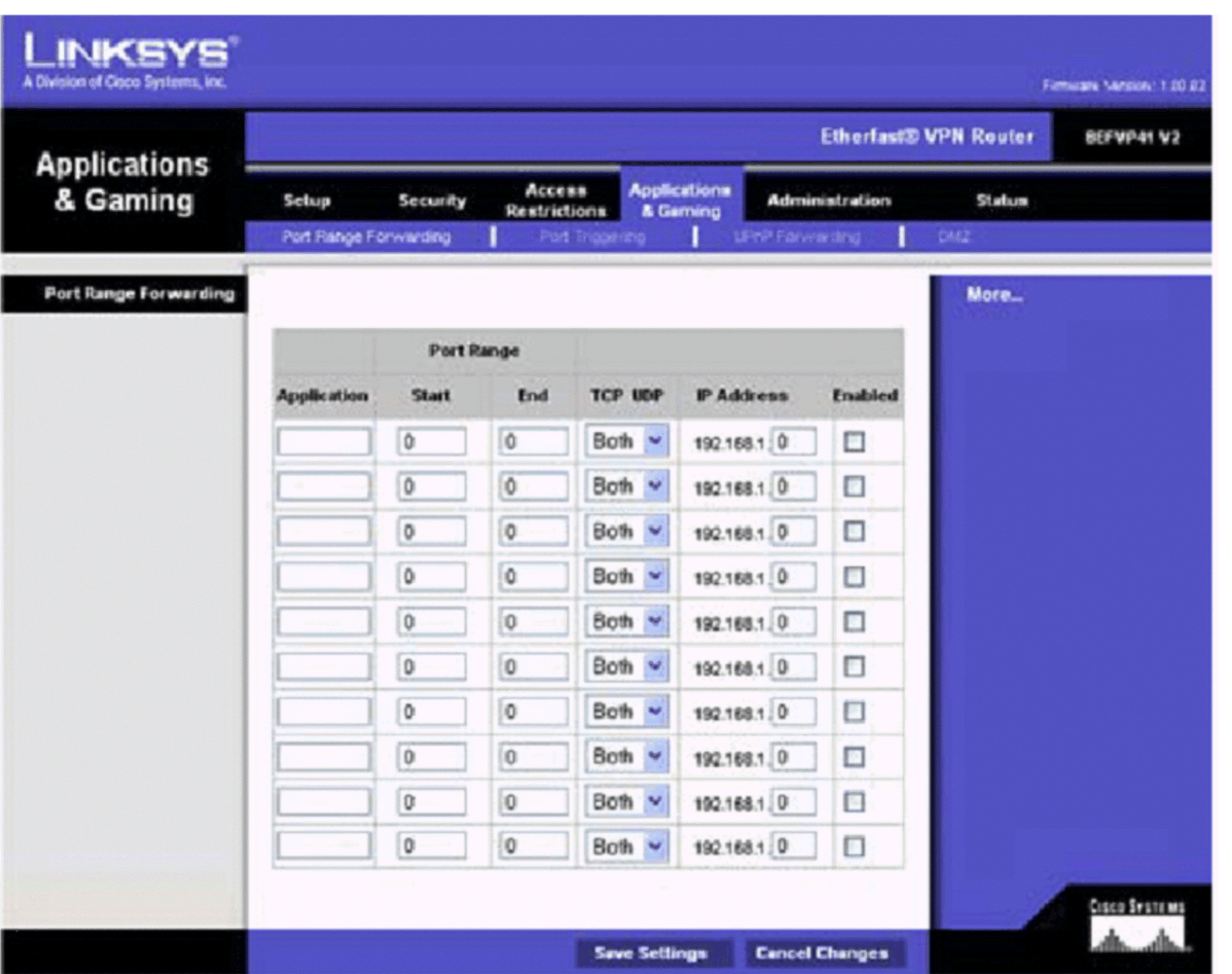Switch to the Status tab

[x=1002, y=200]
